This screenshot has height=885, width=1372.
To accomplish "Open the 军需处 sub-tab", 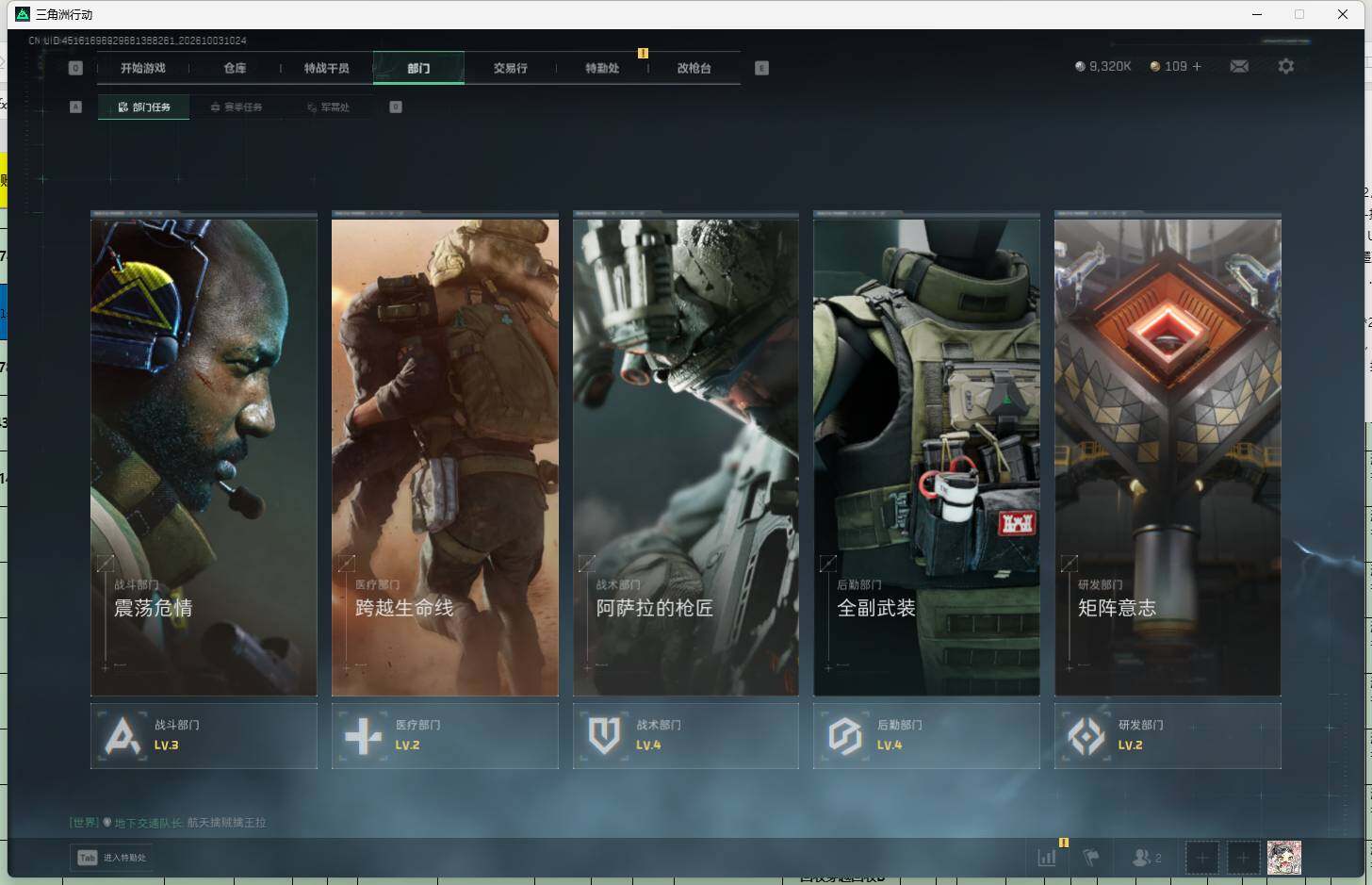I will coord(328,107).
